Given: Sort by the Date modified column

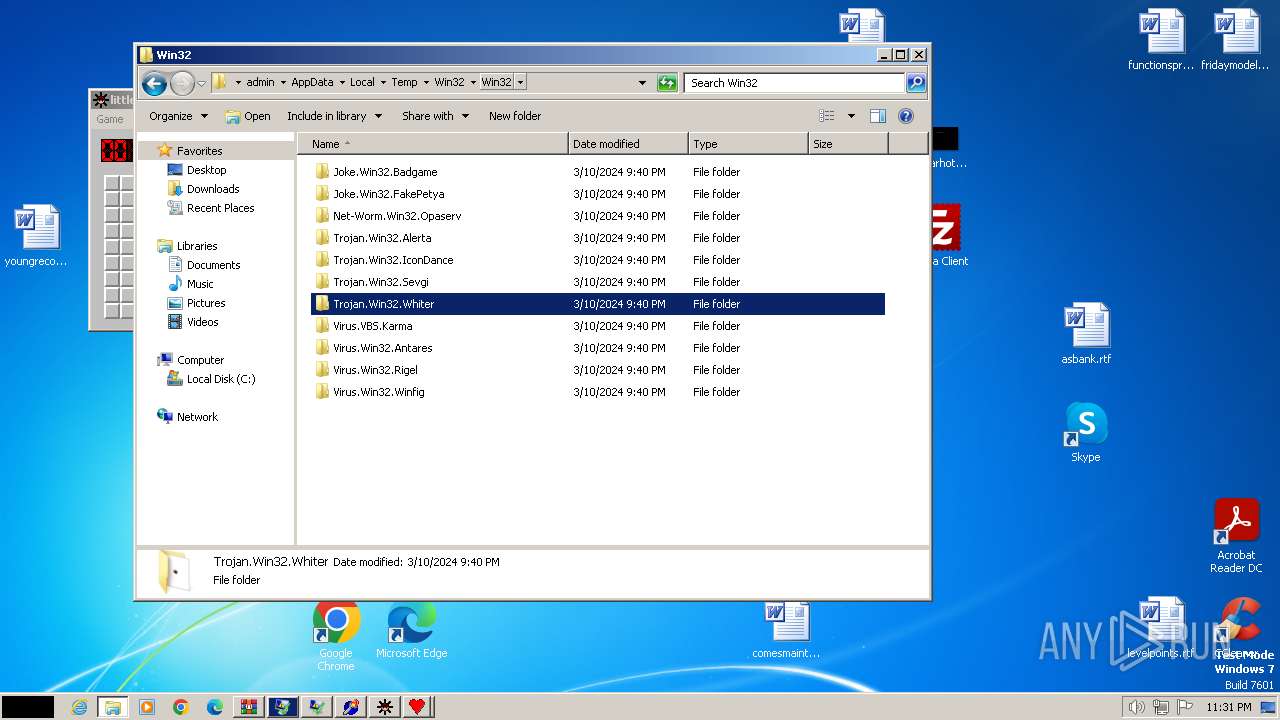Looking at the screenshot, I should point(628,144).
